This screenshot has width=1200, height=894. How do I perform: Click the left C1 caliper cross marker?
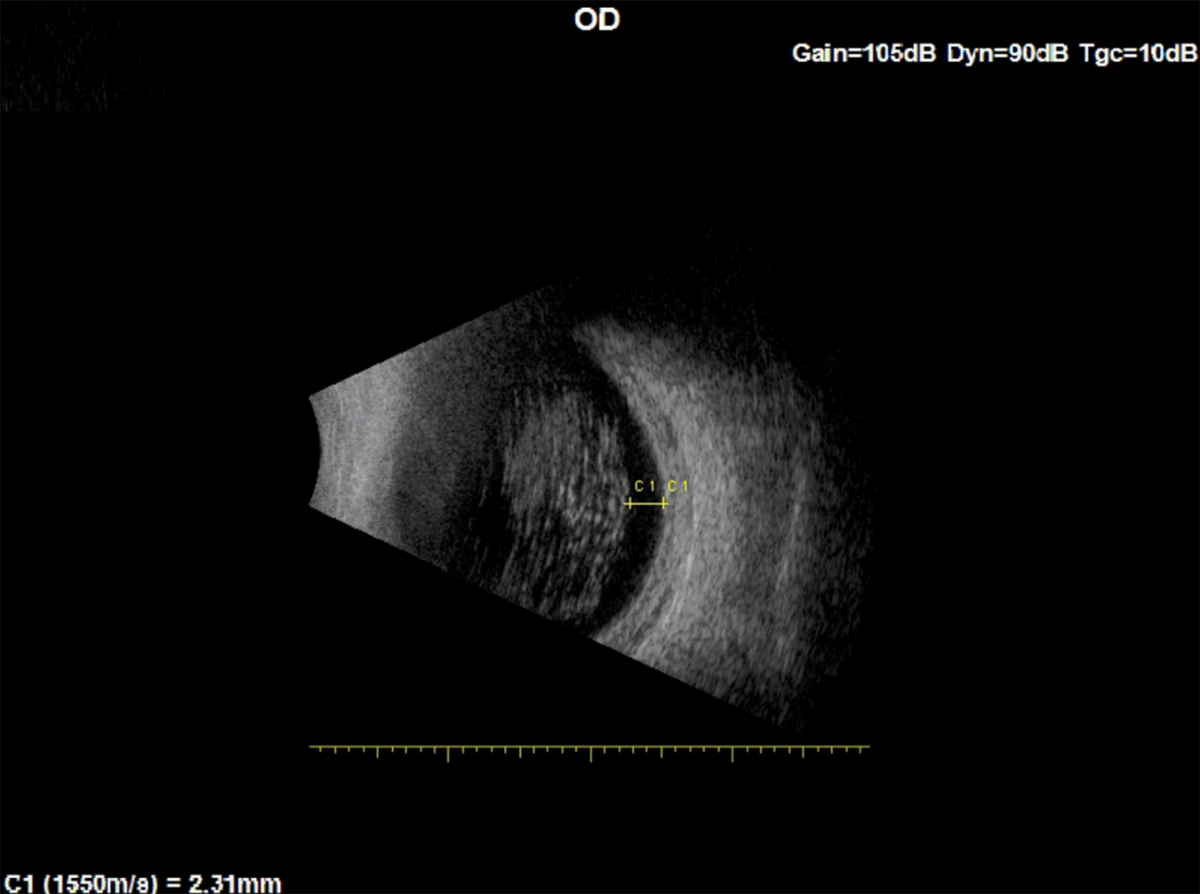[628, 504]
